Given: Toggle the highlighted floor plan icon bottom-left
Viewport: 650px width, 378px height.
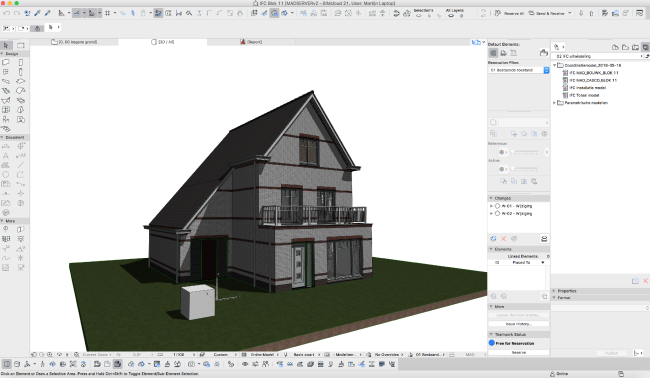Looking at the screenshot, I should (x=7, y=364).
